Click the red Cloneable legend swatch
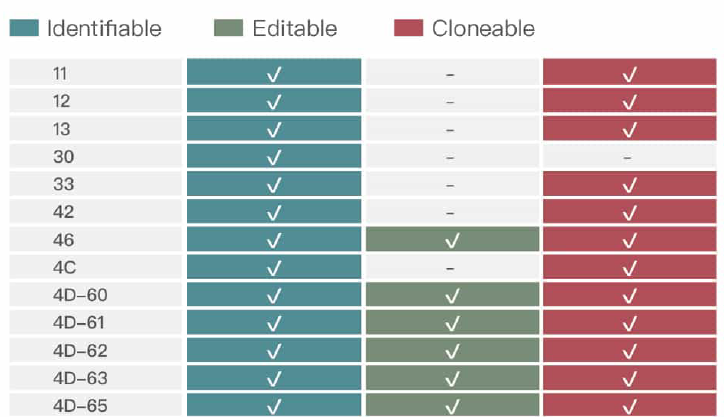The image size is (724, 417). pyautogui.click(x=408, y=28)
